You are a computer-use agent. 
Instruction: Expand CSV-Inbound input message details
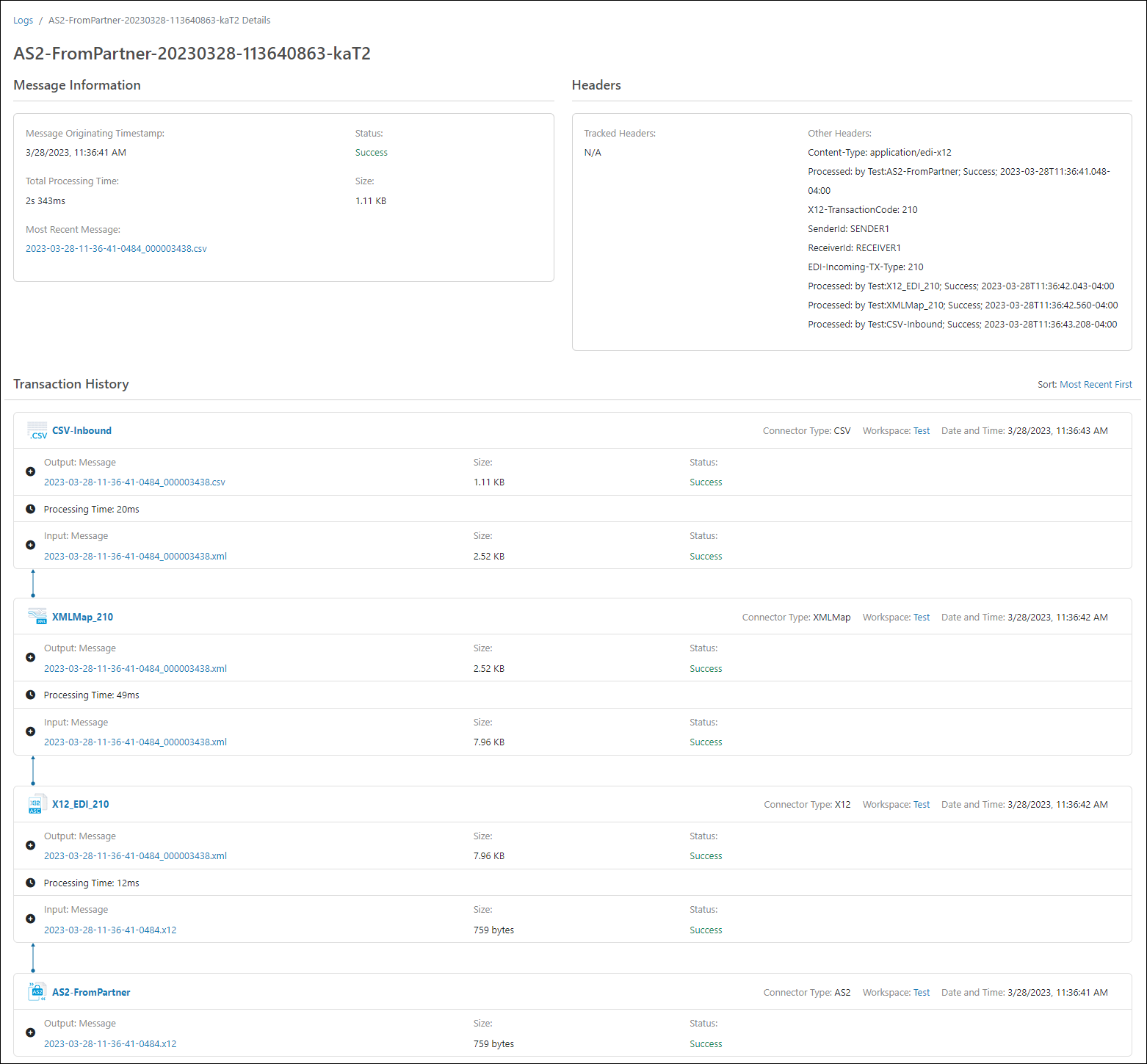coord(30,545)
